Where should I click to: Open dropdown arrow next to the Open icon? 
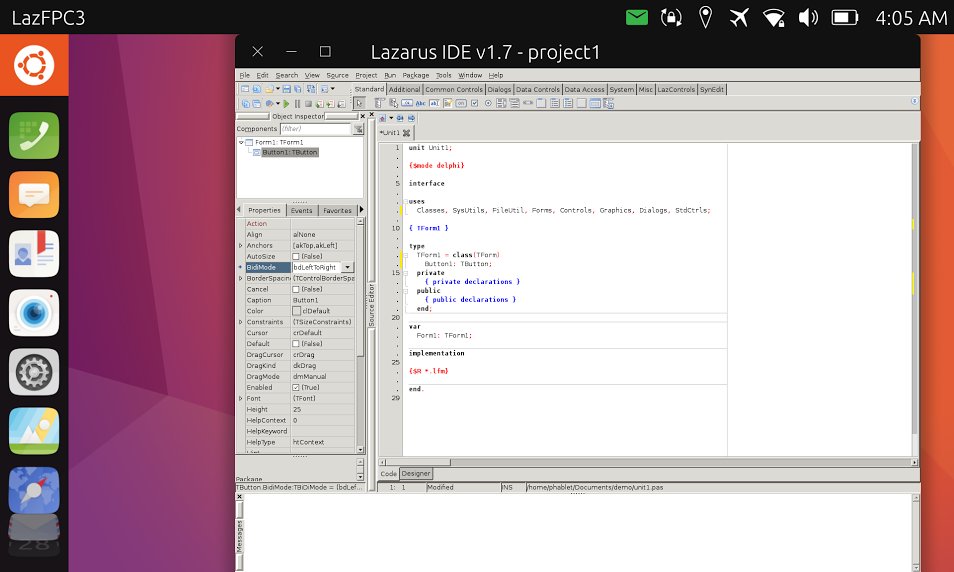[277, 89]
